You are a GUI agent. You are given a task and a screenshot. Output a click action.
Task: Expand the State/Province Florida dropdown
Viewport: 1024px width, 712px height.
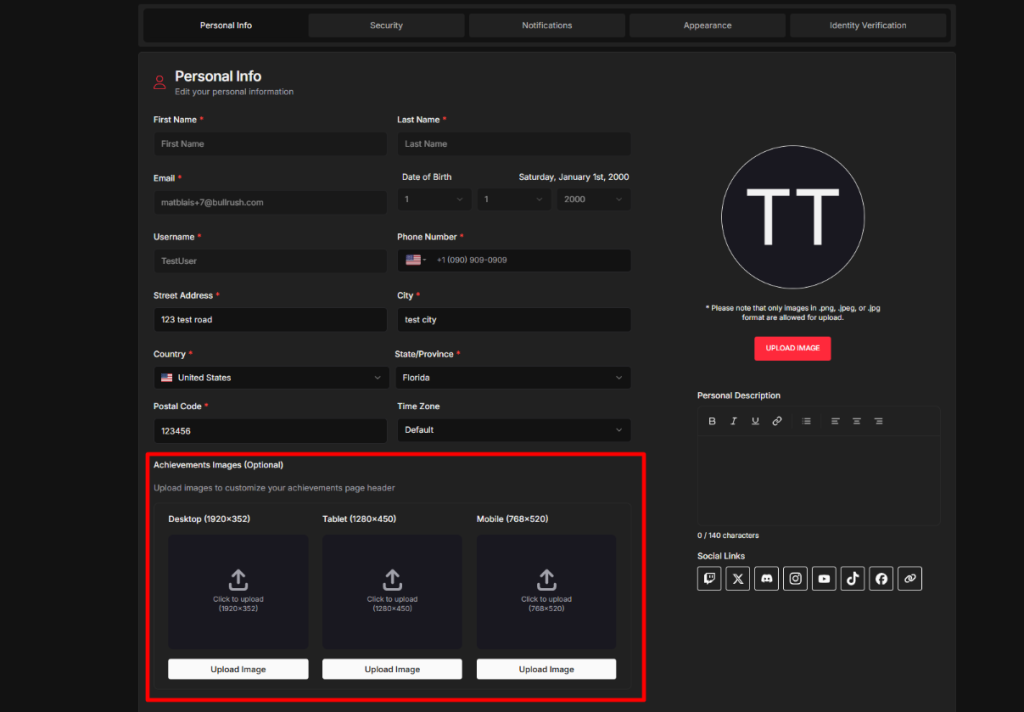pos(513,378)
